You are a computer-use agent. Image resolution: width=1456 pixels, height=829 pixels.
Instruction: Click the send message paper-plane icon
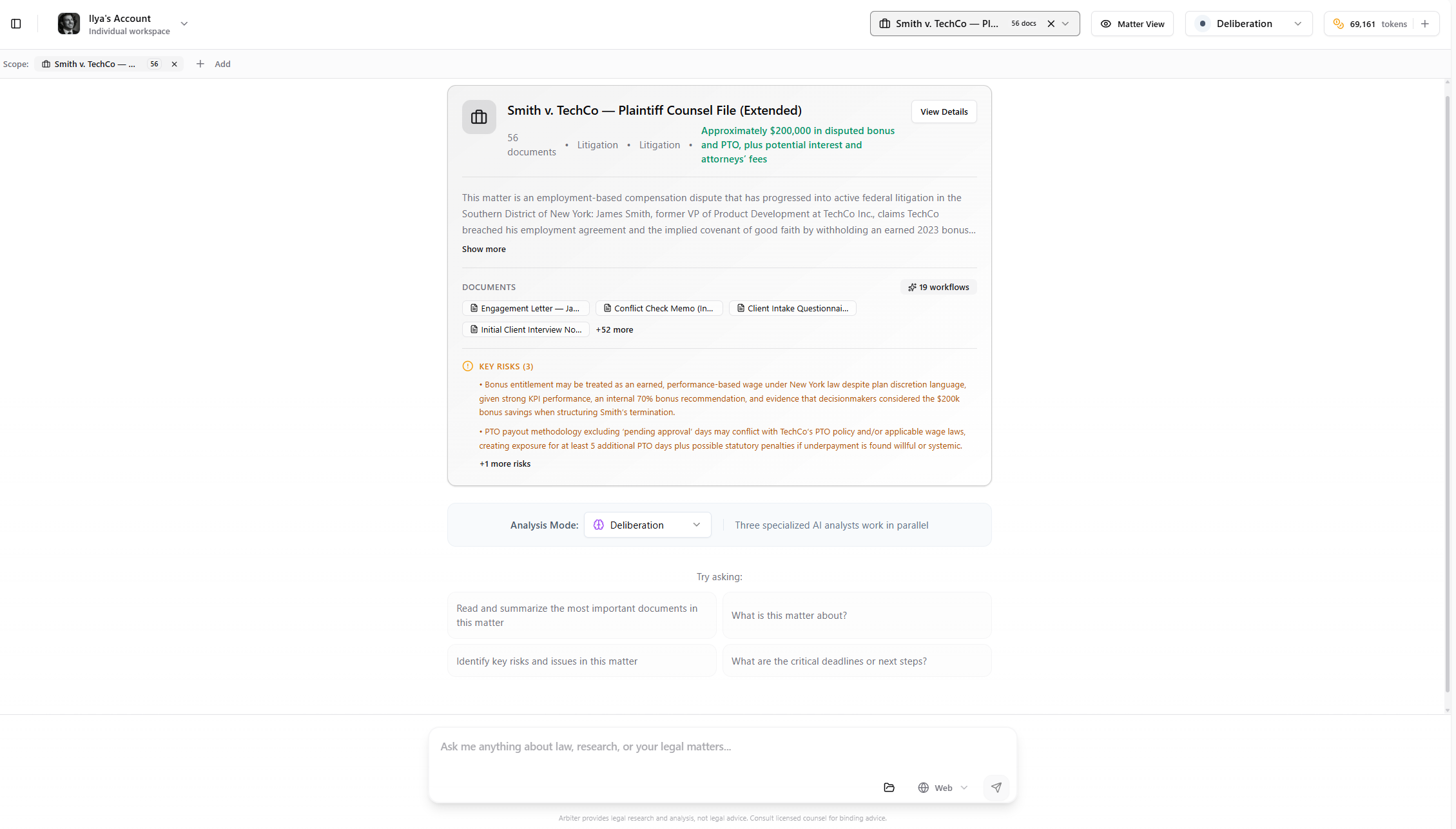click(996, 787)
